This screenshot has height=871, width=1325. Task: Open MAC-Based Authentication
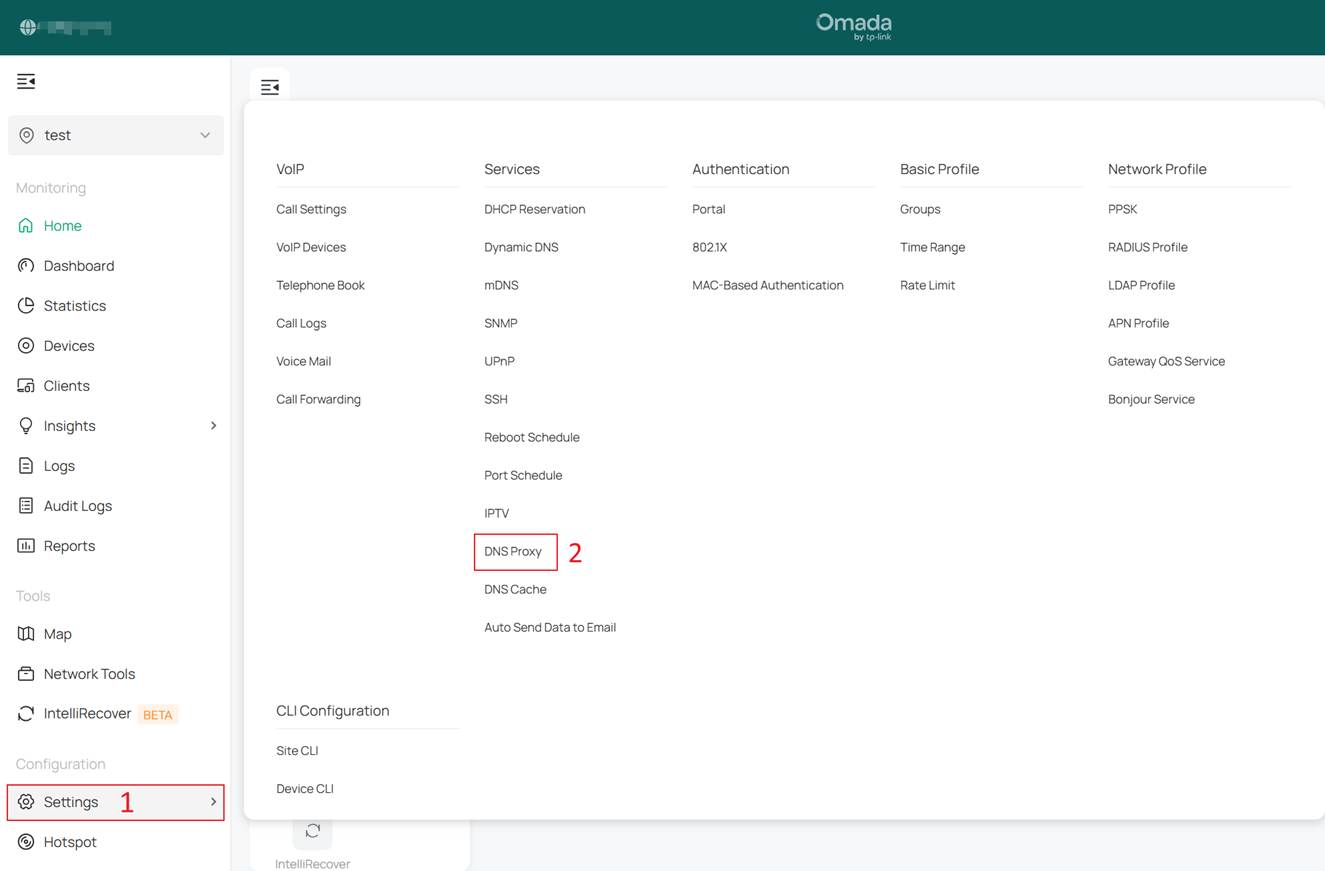point(768,285)
